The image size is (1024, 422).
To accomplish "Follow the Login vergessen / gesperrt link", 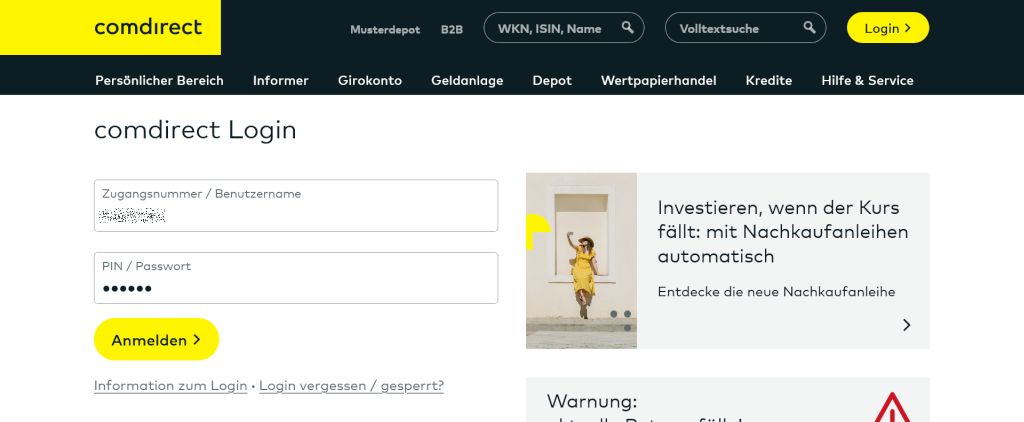I will click(351, 386).
